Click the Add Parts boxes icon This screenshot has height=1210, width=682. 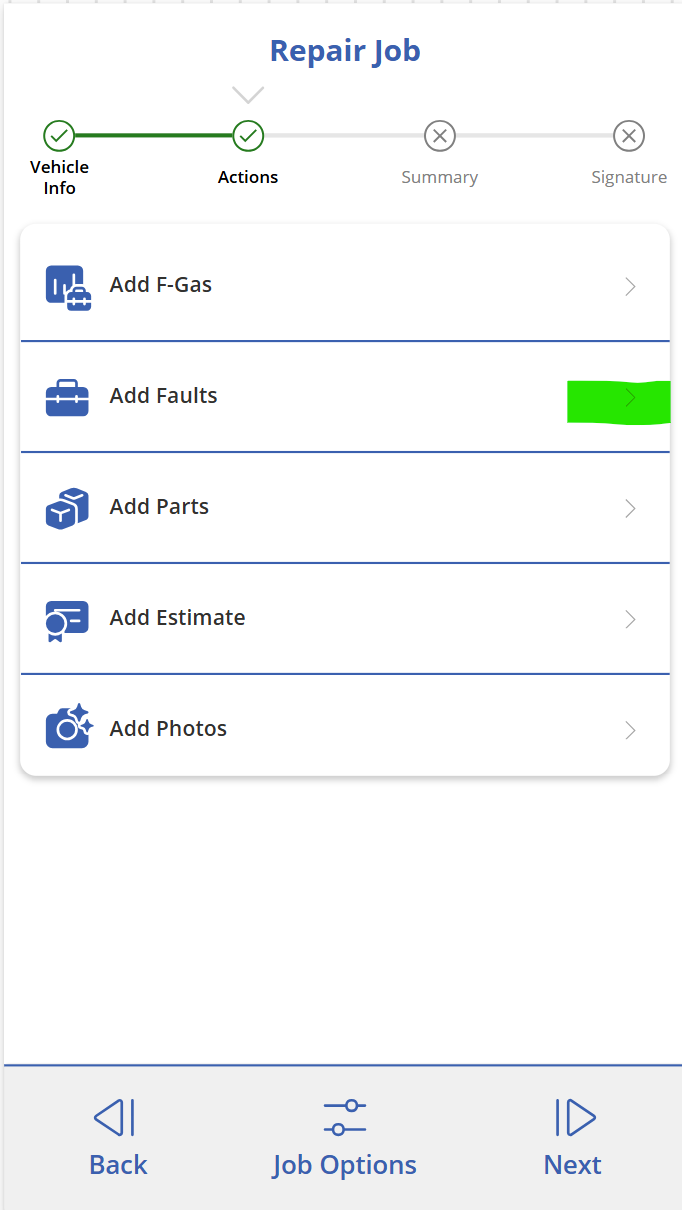pyautogui.click(x=67, y=508)
